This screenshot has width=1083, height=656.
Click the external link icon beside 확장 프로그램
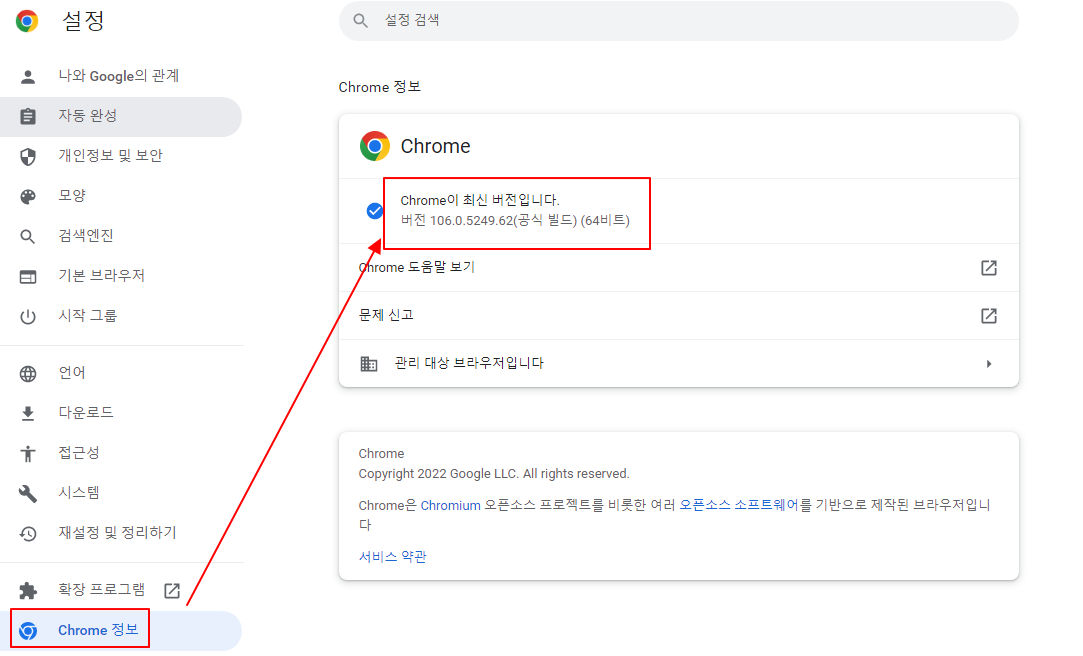(x=172, y=590)
